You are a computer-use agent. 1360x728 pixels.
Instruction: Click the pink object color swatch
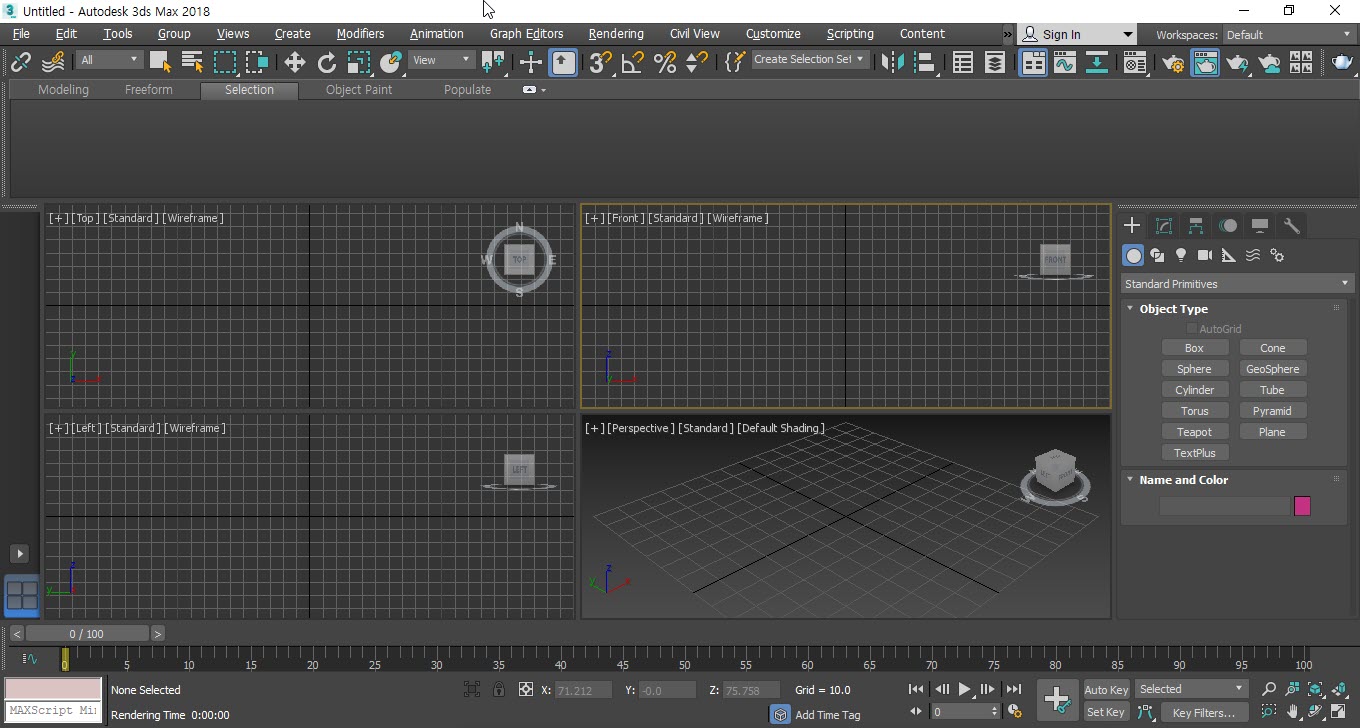coord(1302,506)
